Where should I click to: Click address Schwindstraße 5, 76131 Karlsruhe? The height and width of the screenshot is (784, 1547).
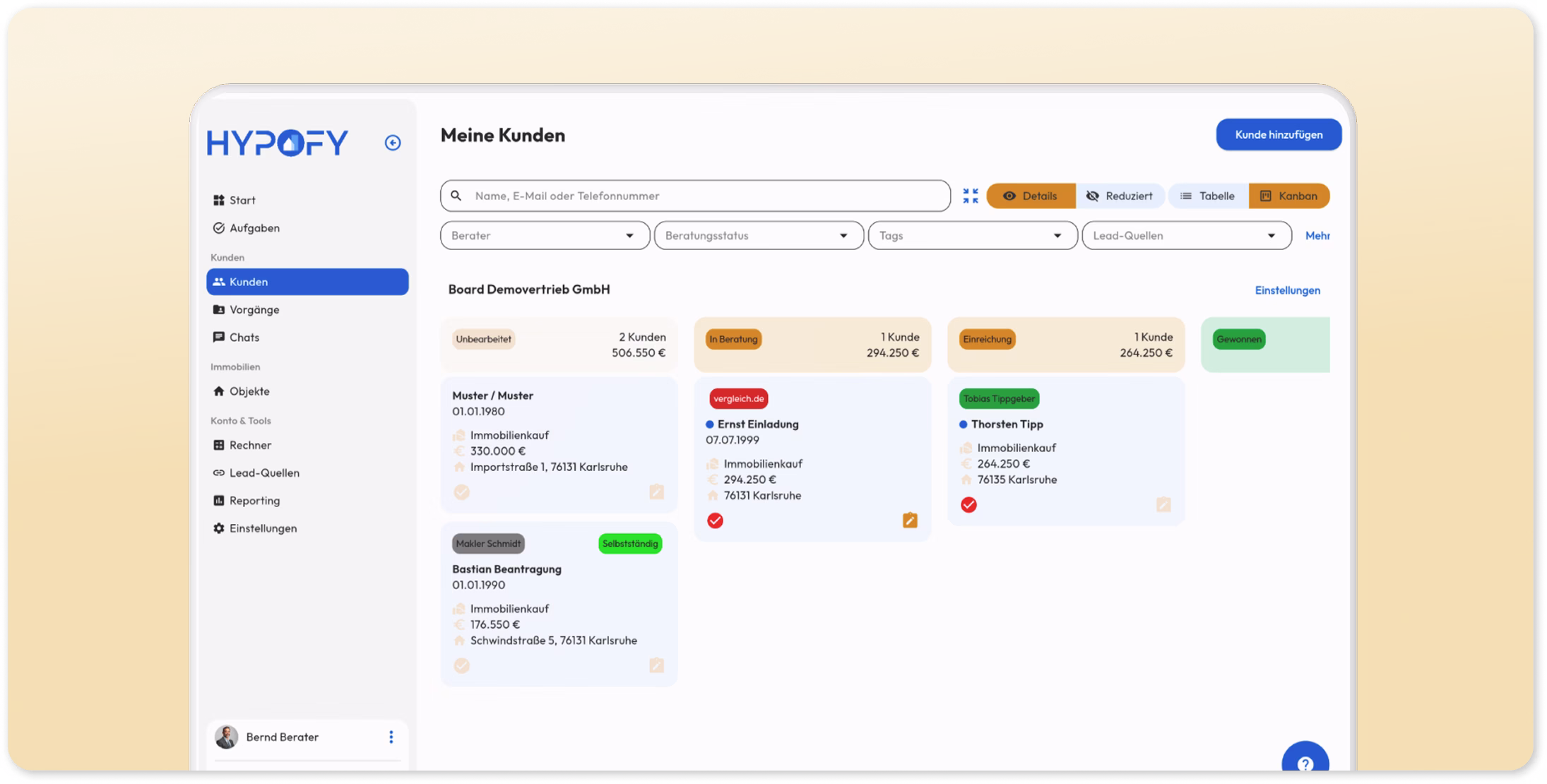[554, 641]
